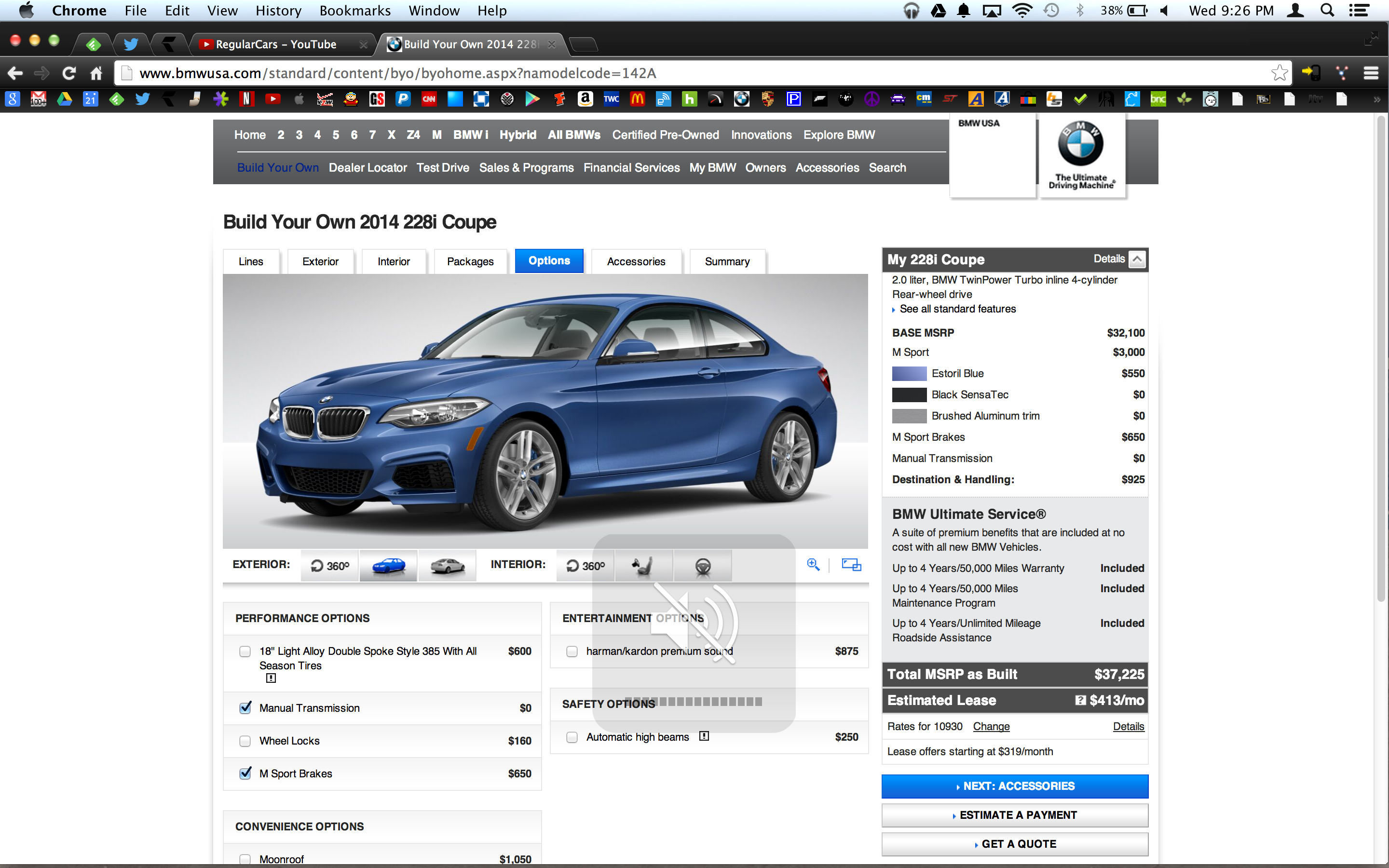The image size is (1389, 868).
Task: Open the Dealer Locator nav link
Action: (368, 168)
